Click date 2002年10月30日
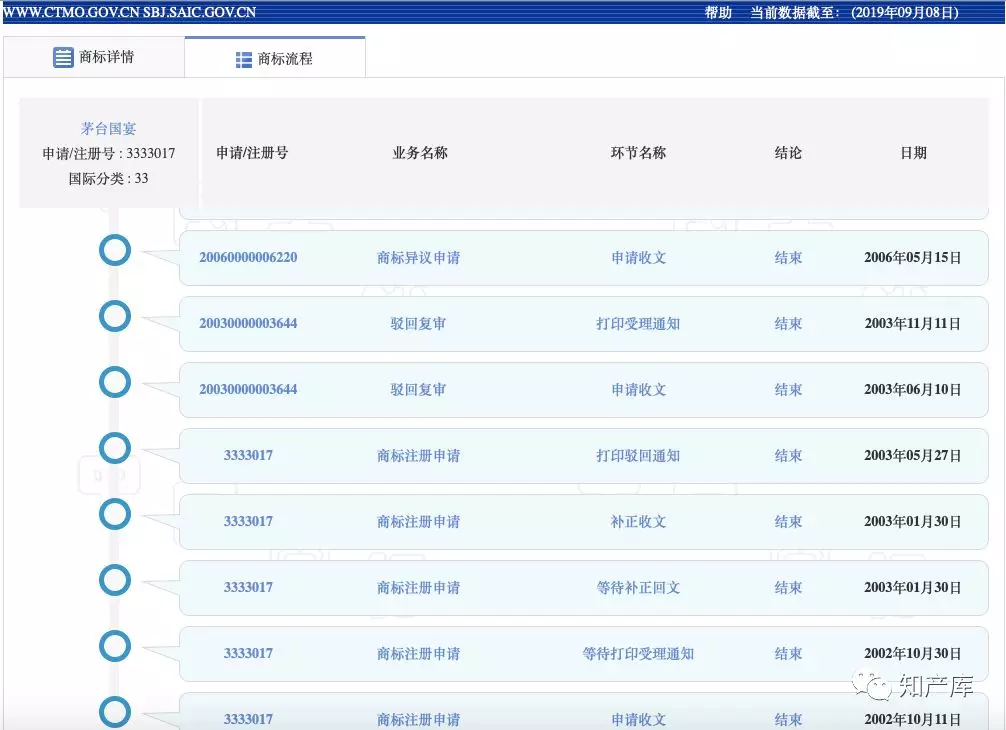 click(x=912, y=654)
